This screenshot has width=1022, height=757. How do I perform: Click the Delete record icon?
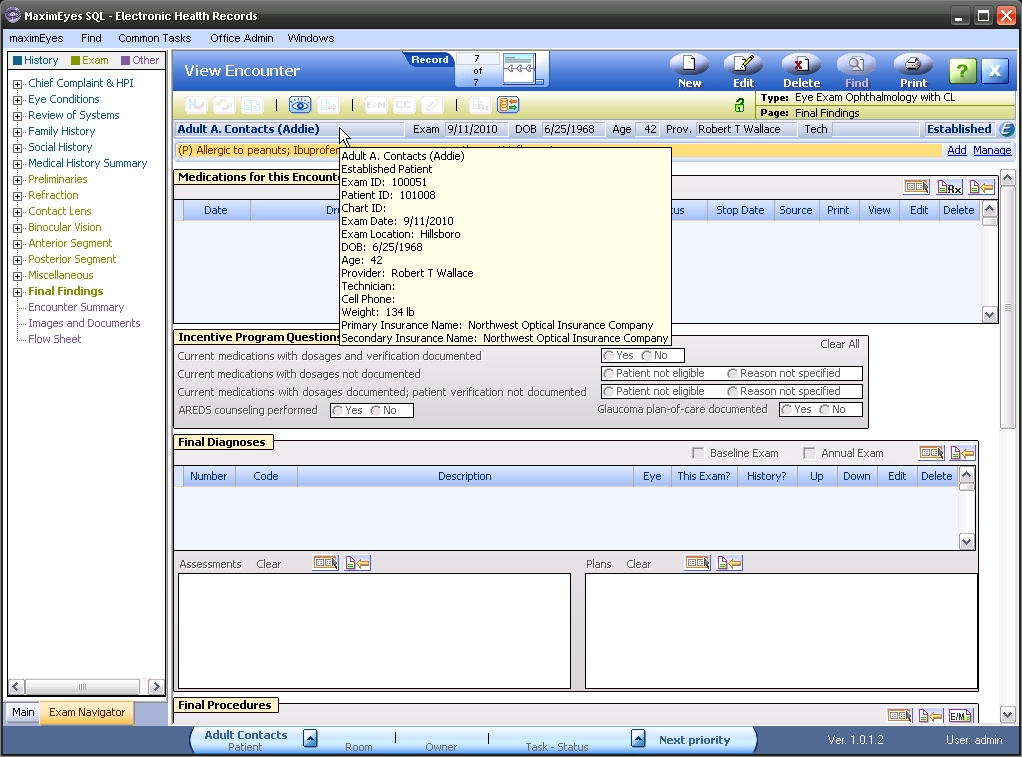tap(801, 65)
